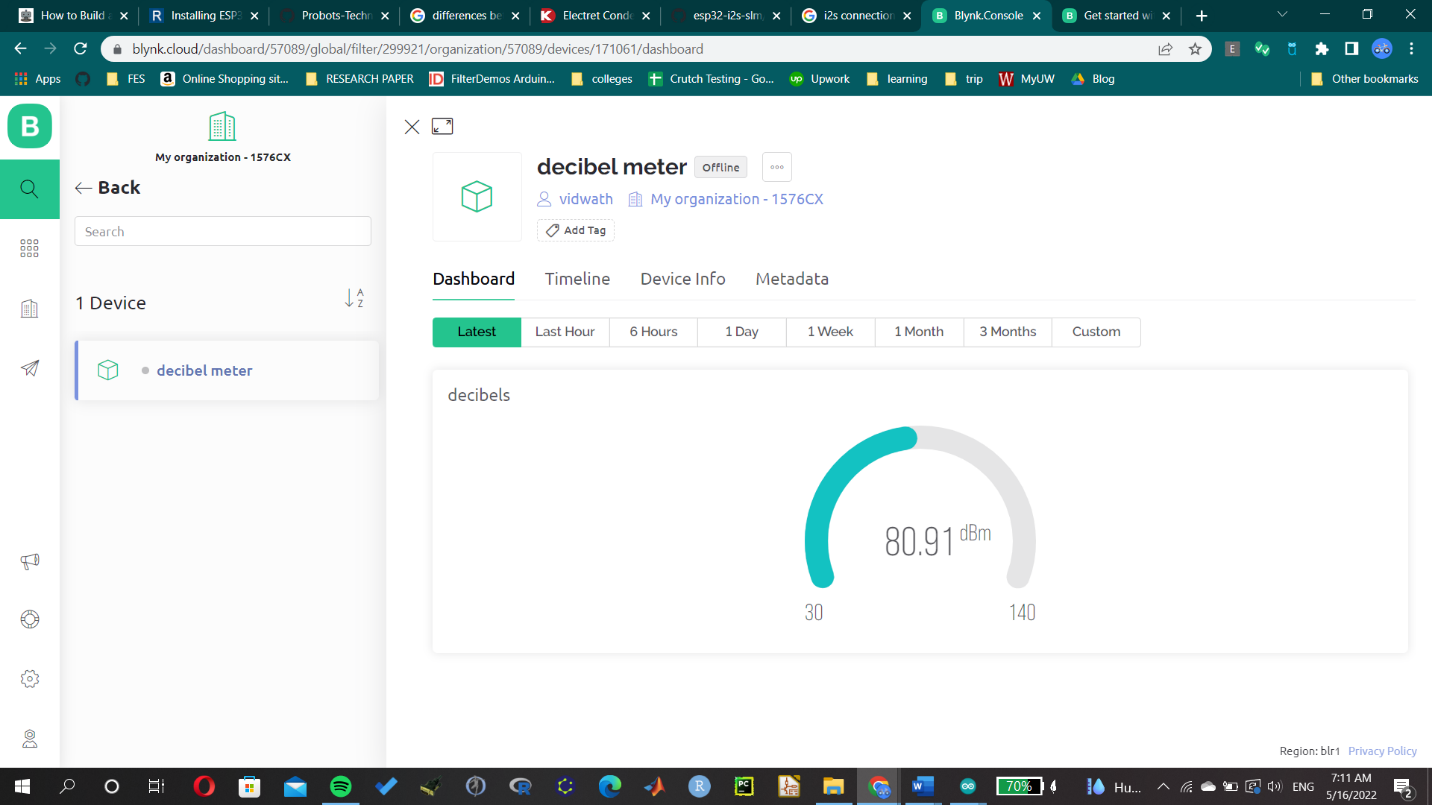Select the Custom time range
1432x805 pixels.
(x=1096, y=332)
